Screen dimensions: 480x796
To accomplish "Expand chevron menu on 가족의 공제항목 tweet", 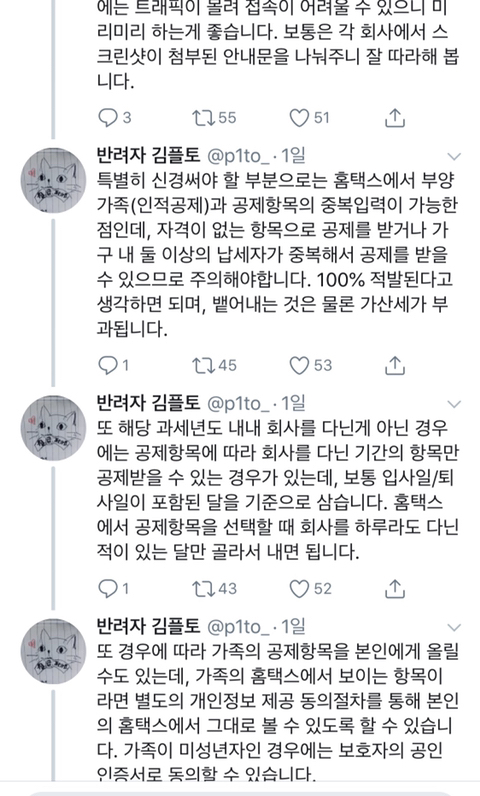I will pos(454,627).
